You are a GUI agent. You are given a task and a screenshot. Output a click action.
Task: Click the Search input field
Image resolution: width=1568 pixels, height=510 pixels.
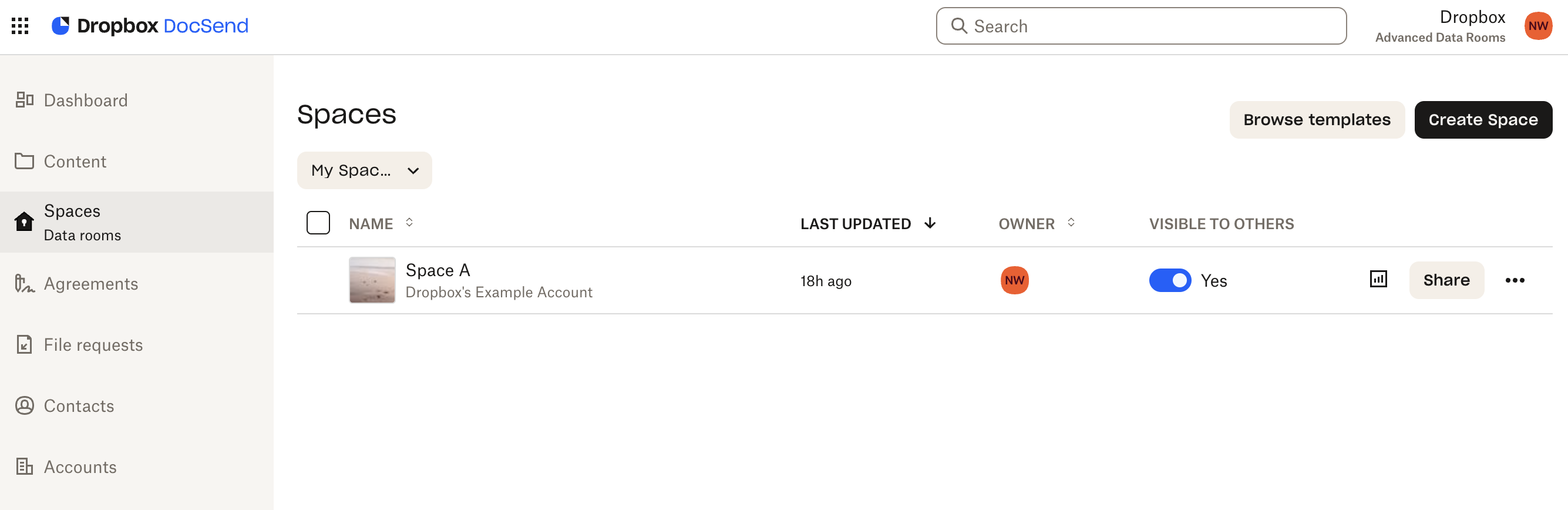(1140, 26)
